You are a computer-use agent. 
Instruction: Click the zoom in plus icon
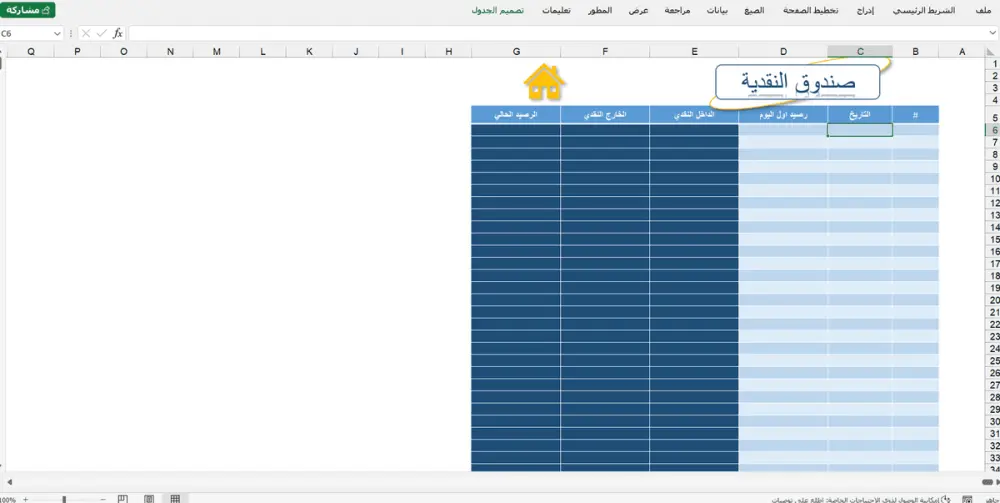(x=26, y=500)
